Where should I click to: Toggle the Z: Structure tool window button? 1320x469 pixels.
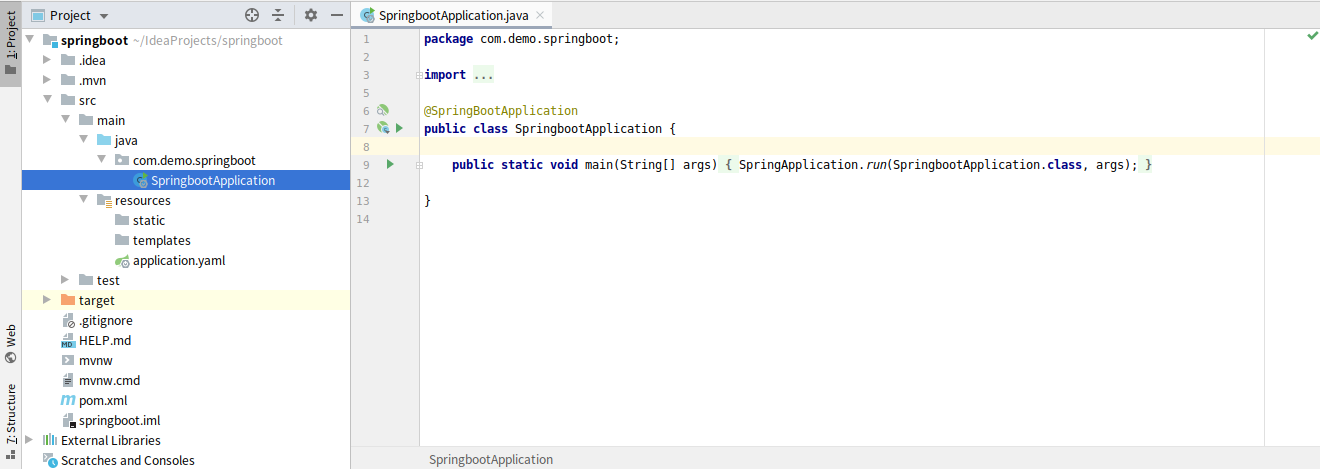pyautogui.click(x=11, y=412)
